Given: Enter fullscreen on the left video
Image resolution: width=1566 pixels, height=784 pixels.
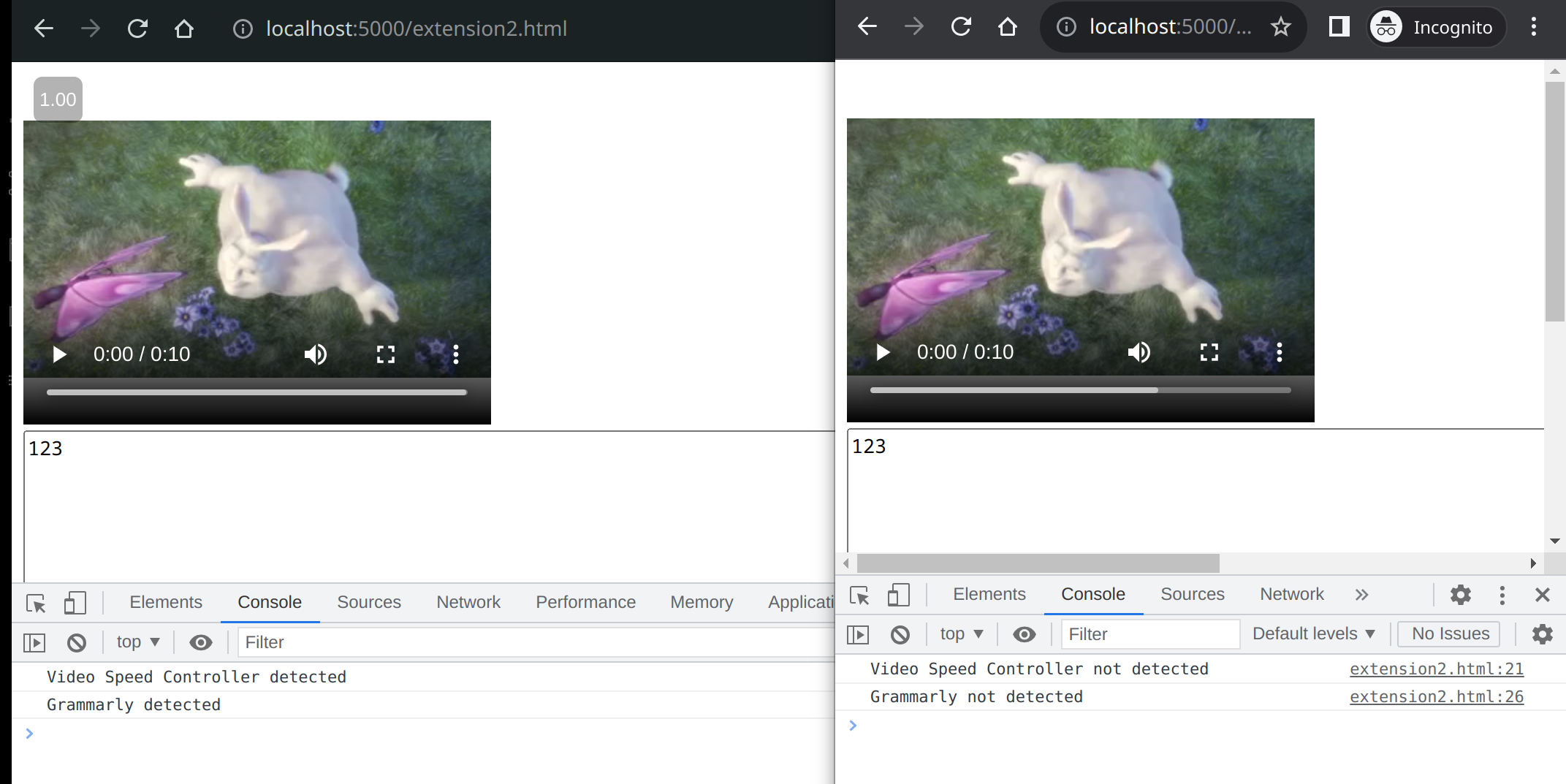Looking at the screenshot, I should (385, 354).
